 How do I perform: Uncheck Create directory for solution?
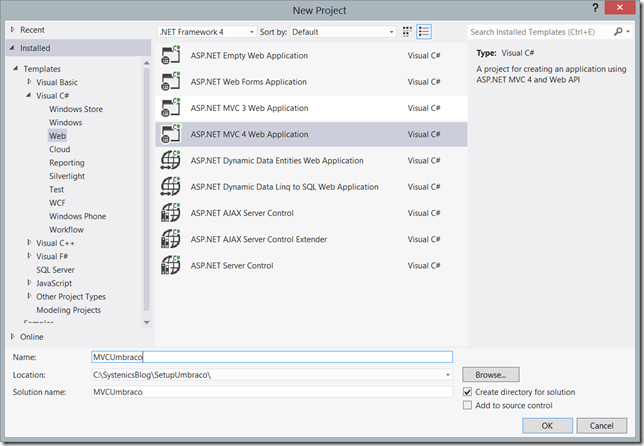click(467, 392)
